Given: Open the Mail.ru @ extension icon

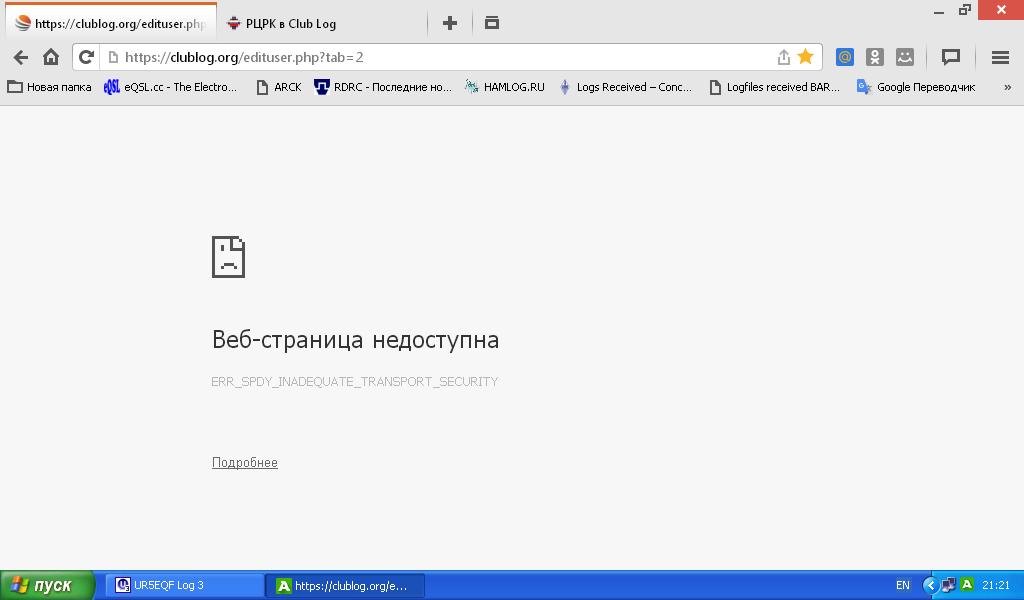Looking at the screenshot, I should tap(845, 57).
